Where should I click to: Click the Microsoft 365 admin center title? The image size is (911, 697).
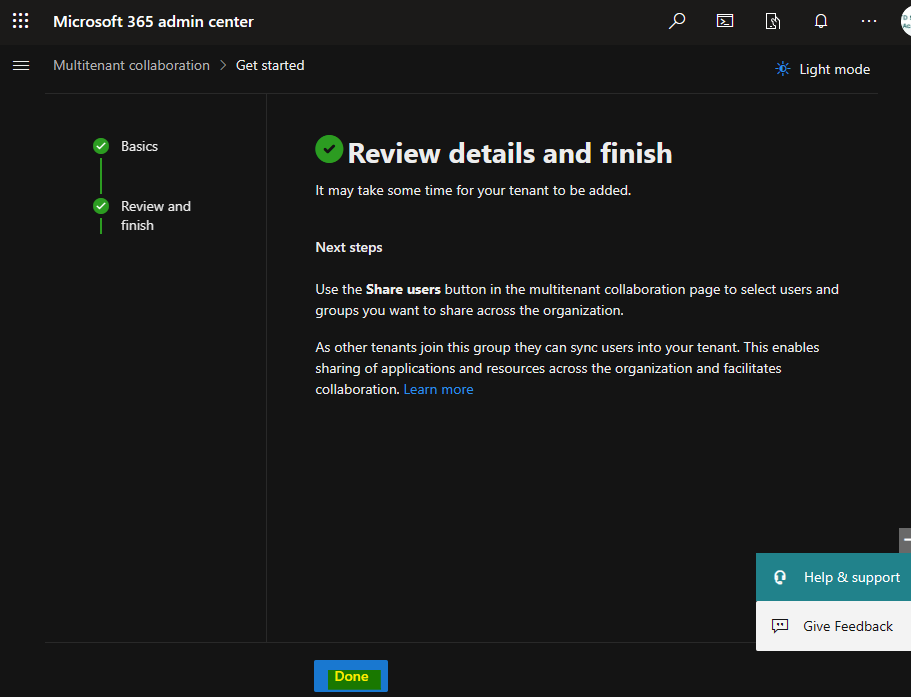[x=153, y=21]
